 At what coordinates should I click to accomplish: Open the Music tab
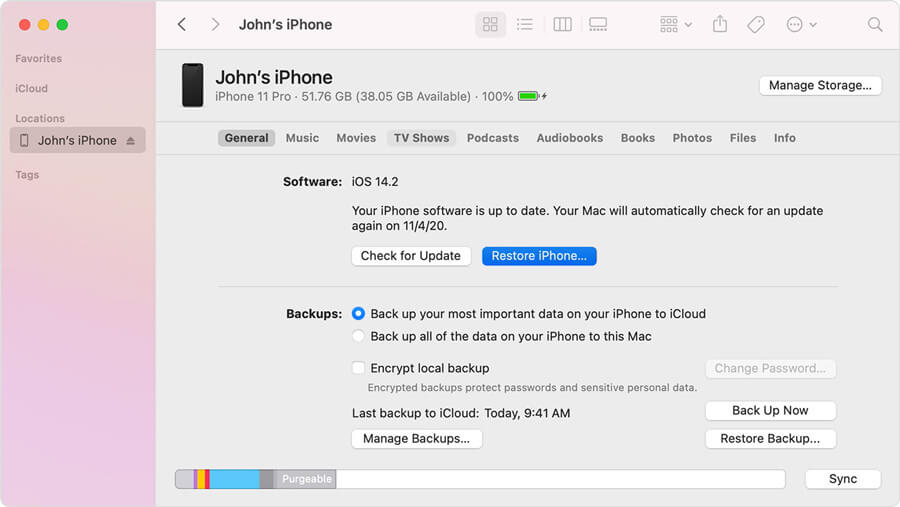pyautogui.click(x=302, y=138)
